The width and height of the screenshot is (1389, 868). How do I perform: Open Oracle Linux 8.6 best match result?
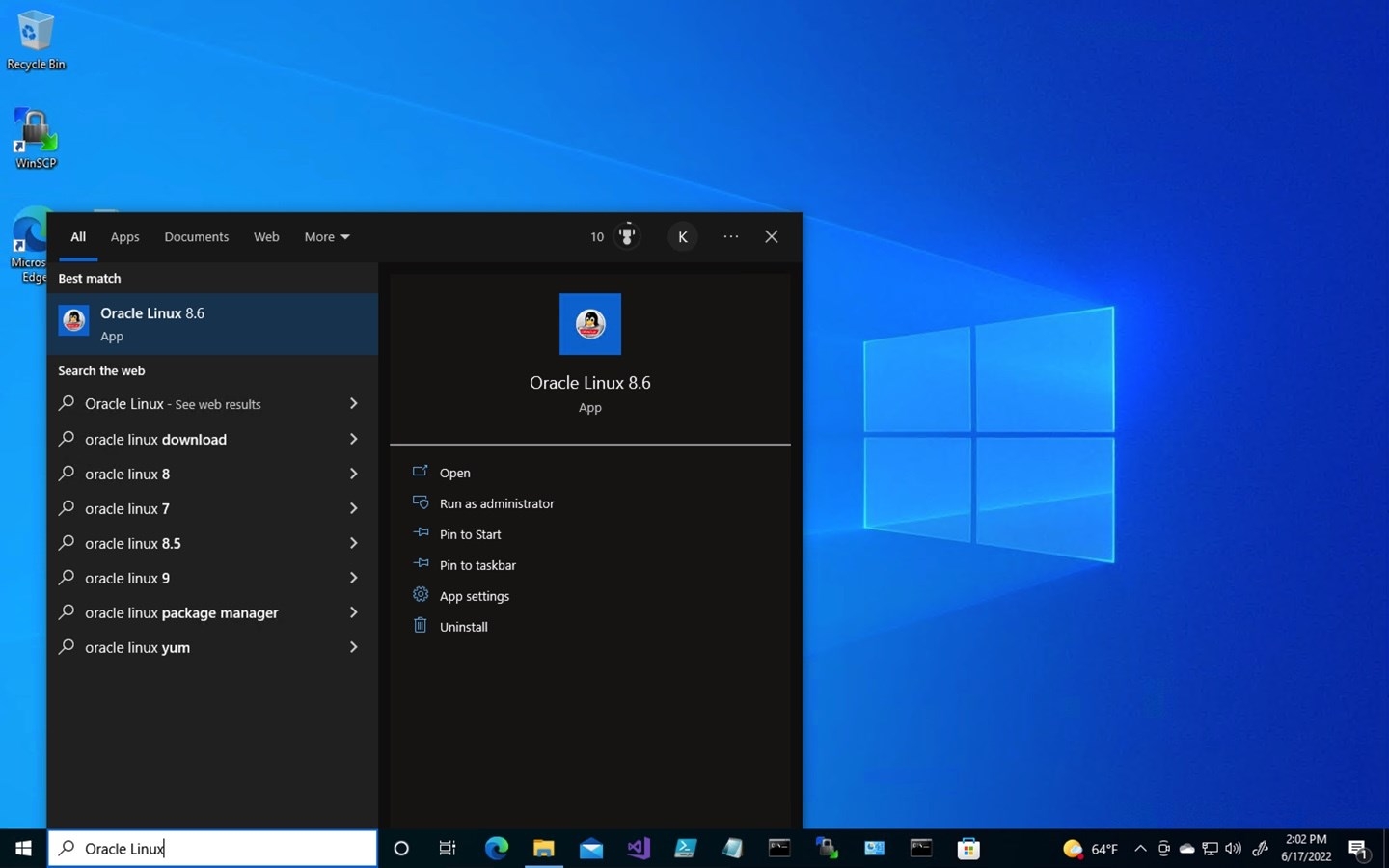pyautogui.click(x=212, y=324)
